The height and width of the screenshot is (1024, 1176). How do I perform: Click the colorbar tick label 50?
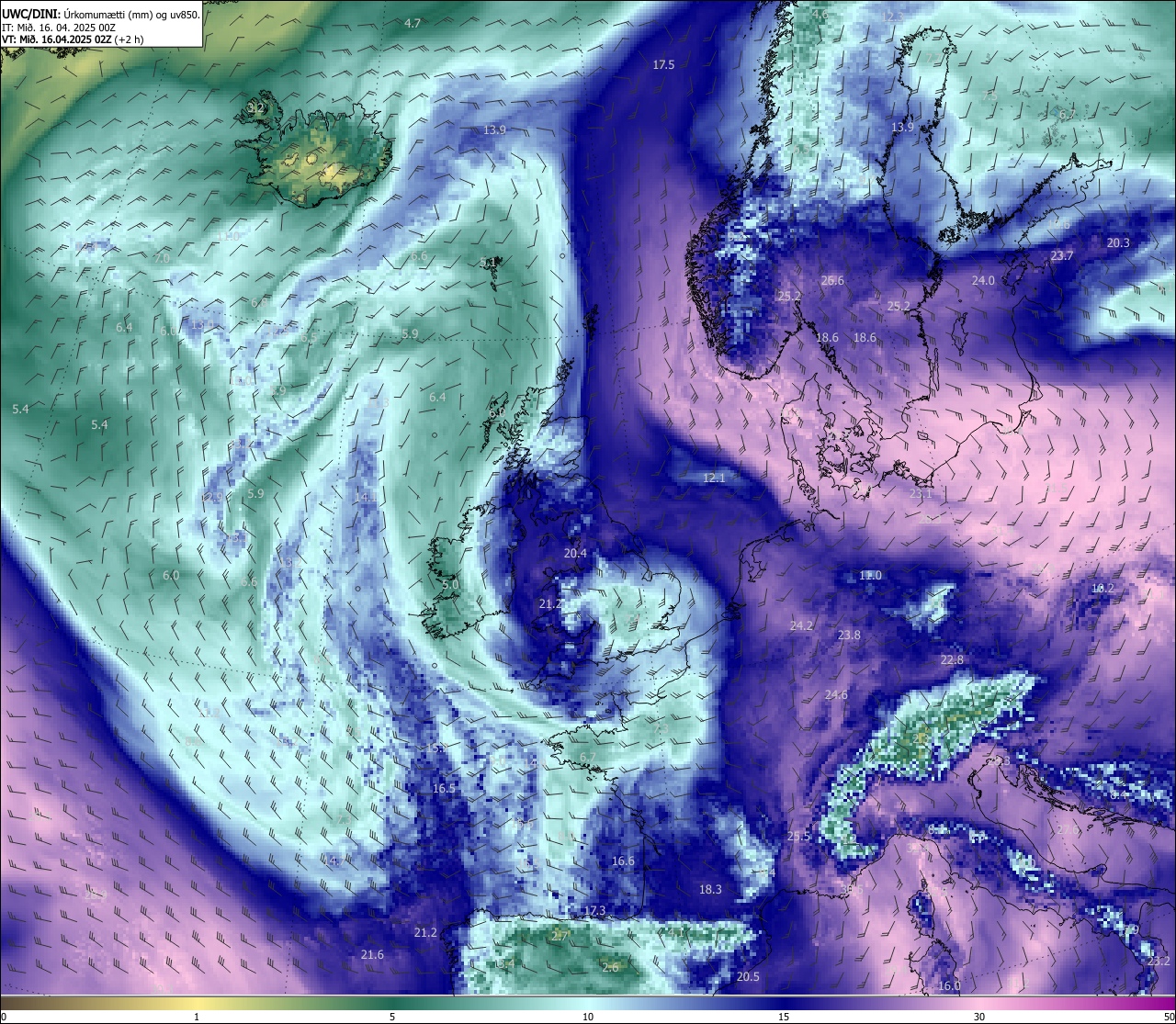[x=1169, y=1016]
